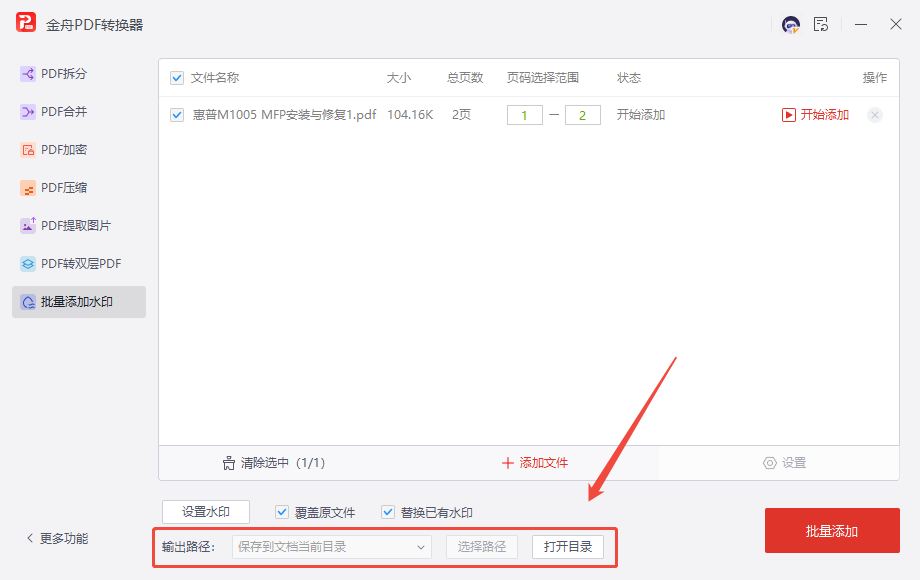Close the 金舟PDF转换器 window

(x=895, y=25)
